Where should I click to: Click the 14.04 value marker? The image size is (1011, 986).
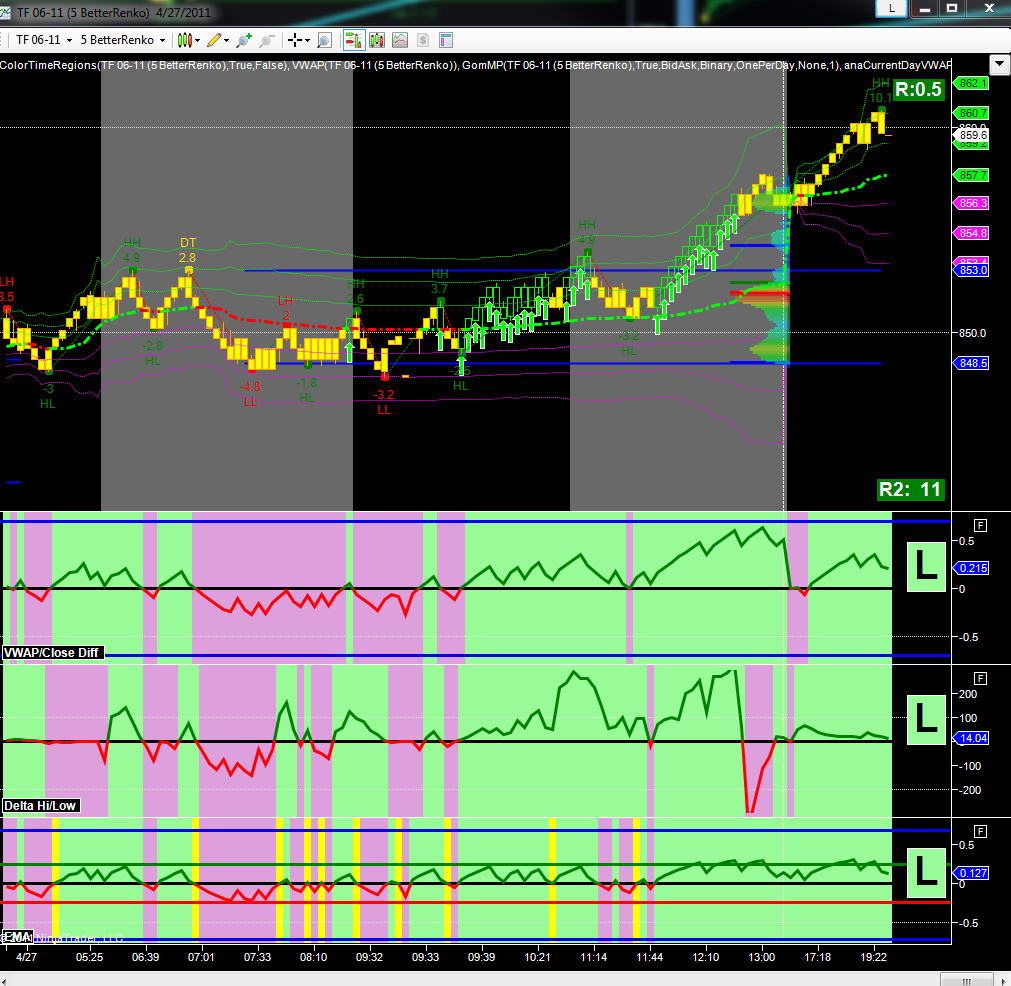click(x=972, y=738)
